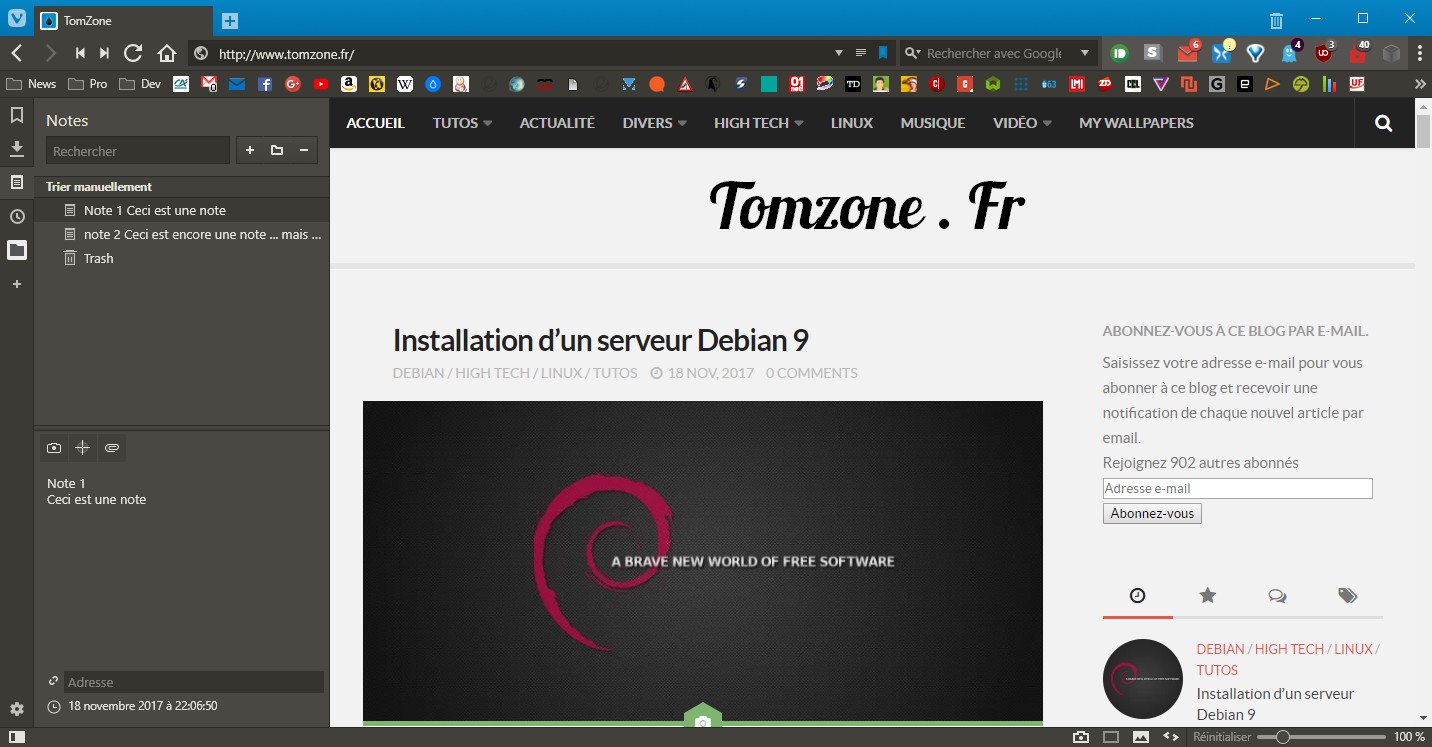1432x747 pixels.
Task: Expand the DIVERS menu
Action: tap(654, 123)
